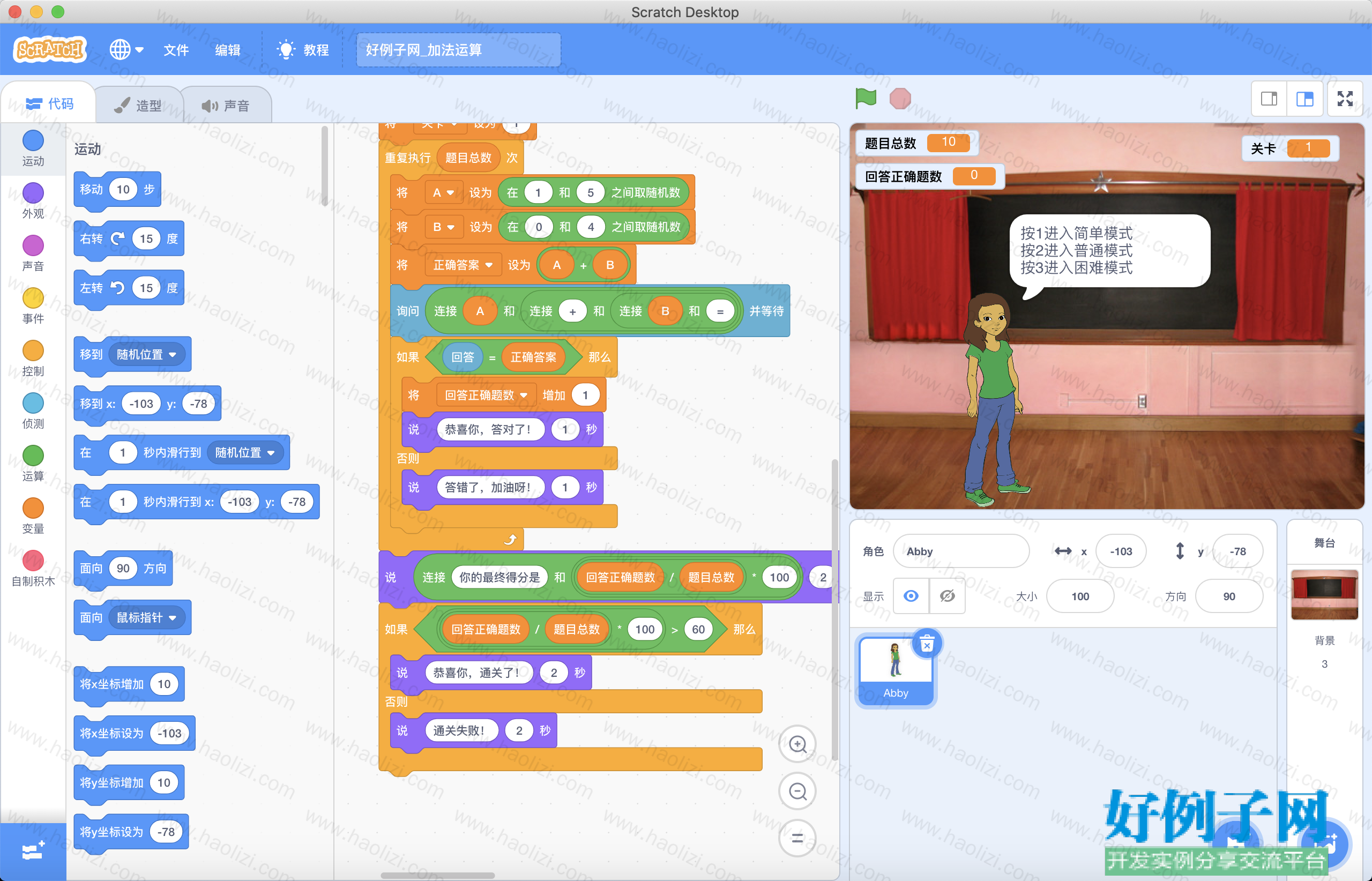The image size is (1372, 881).
Task: Stop the project with red octagon
Action: (x=900, y=99)
